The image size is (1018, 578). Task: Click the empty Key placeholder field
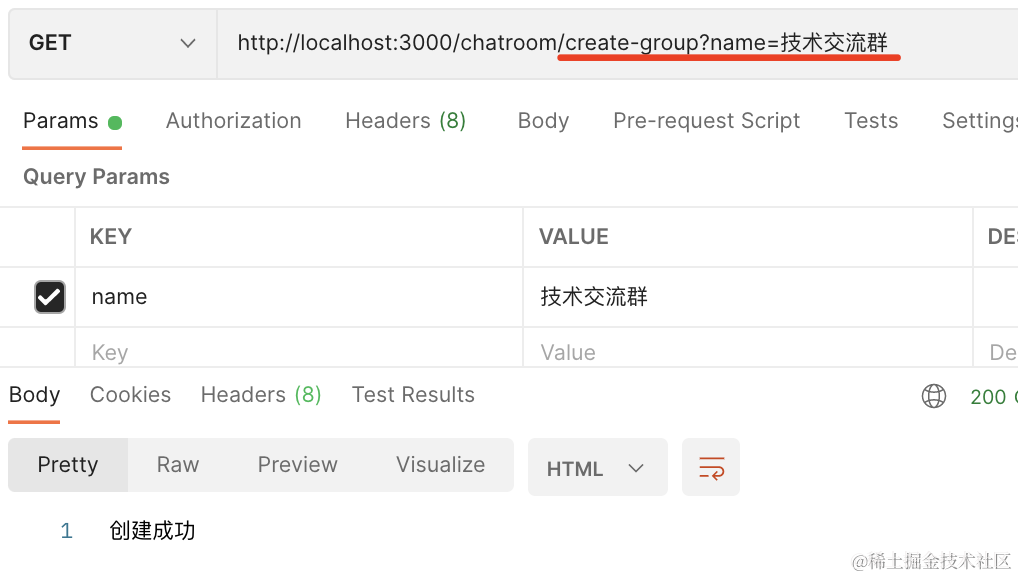pos(298,352)
